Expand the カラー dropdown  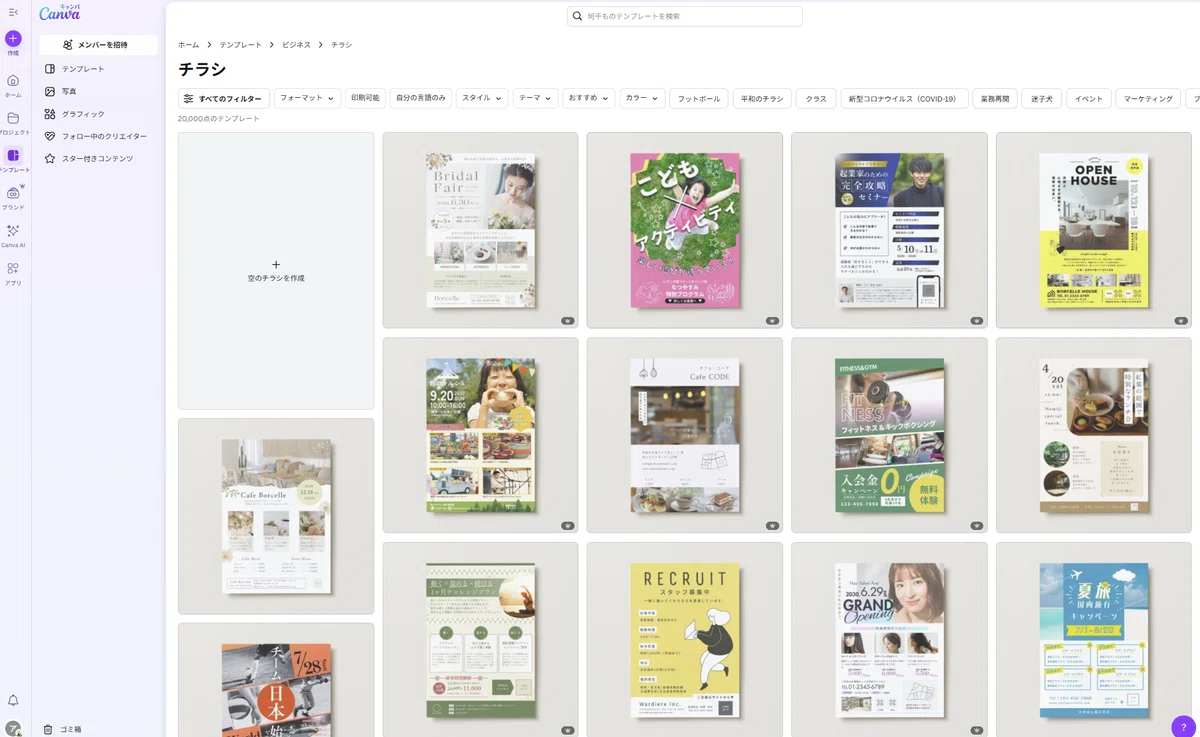tap(642, 98)
